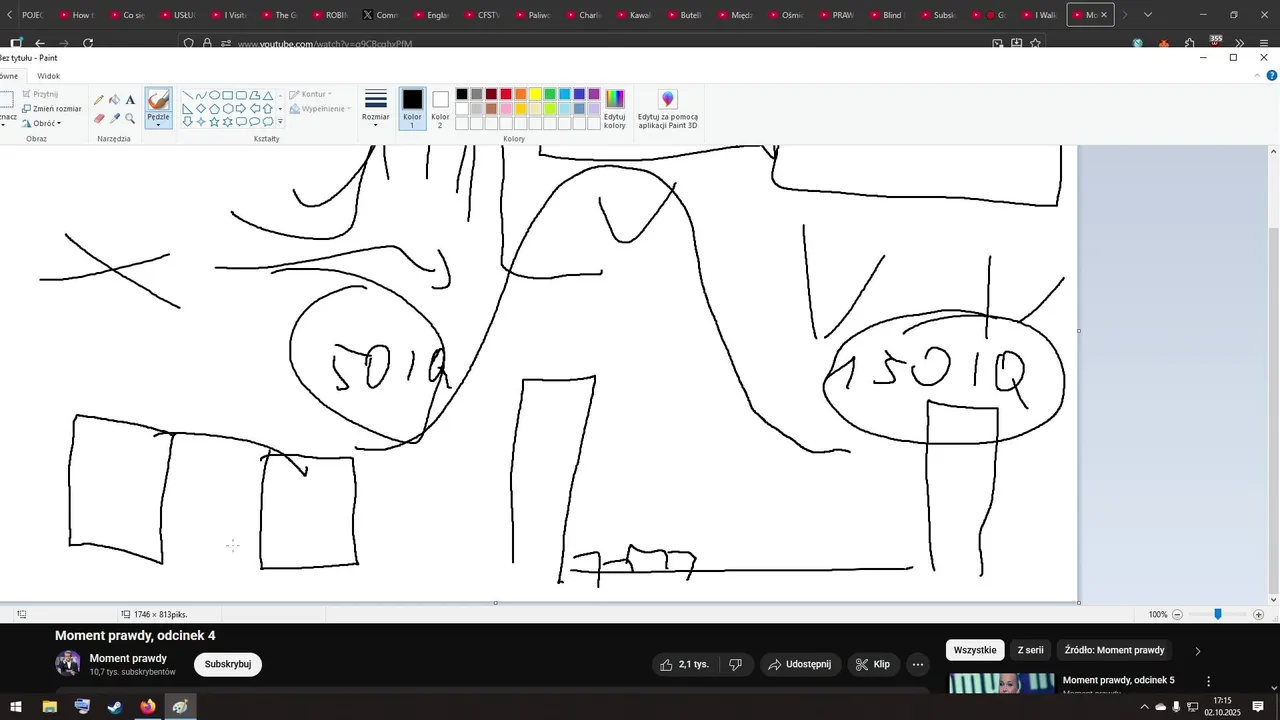The width and height of the screenshot is (1280, 720).
Task: Pick the hexagon shape from Kształty
Action: [228, 108]
